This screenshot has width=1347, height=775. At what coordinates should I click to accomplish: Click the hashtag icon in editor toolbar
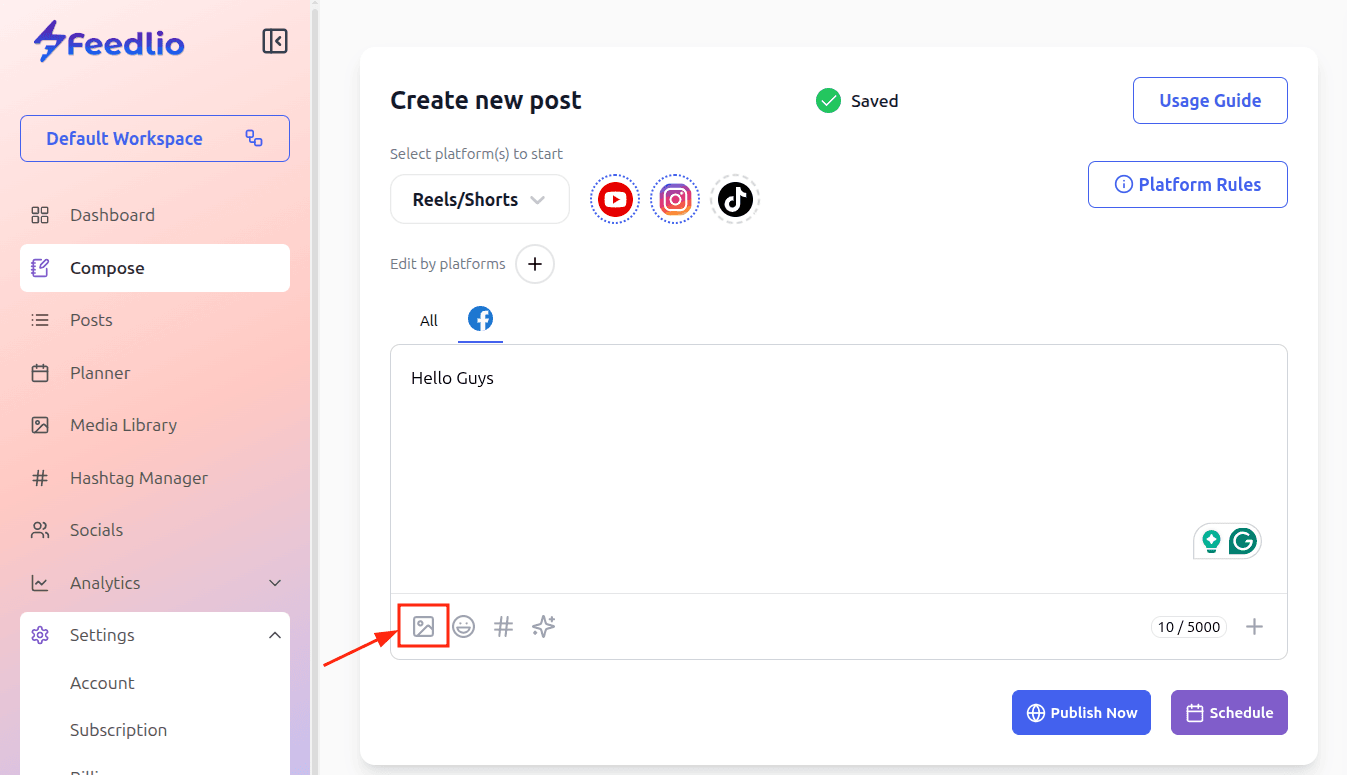pos(504,627)
